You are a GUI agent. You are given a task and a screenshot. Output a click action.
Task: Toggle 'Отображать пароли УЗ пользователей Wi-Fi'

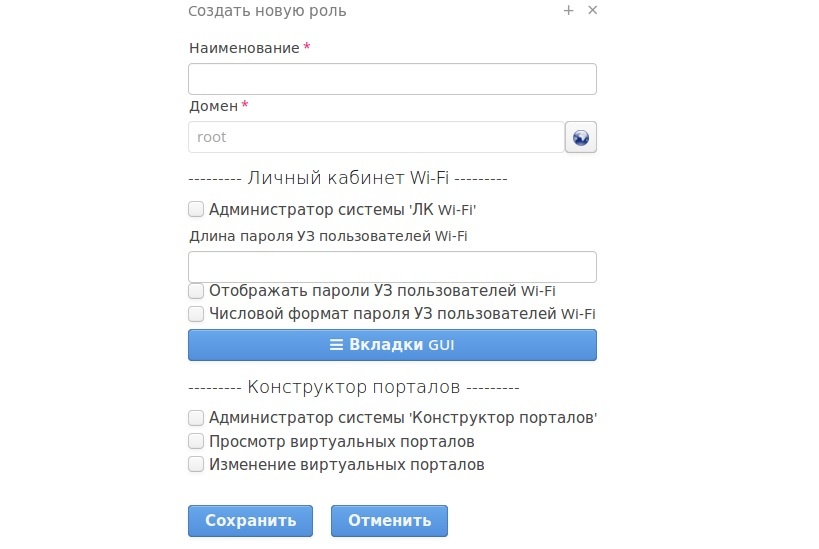[x=196, y=291]
